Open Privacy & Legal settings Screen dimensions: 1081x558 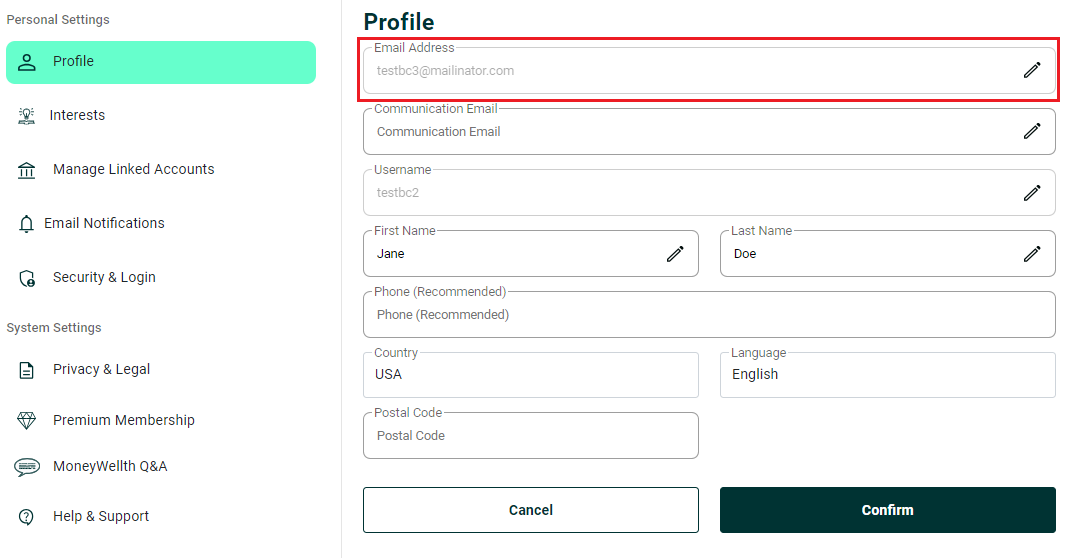point(101,370)
